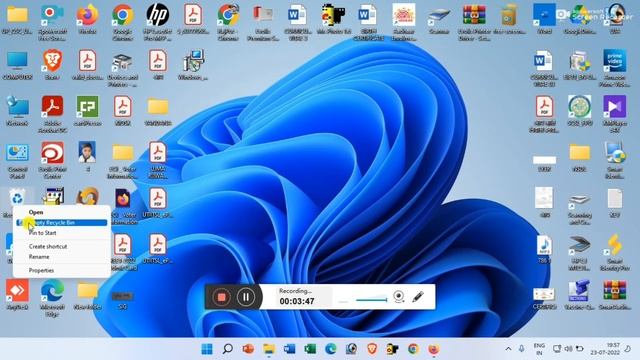Open the ENG IN language switcher
Image resolution: width=640 pixels, height=360 pixels.
click(x=539, y=349)
